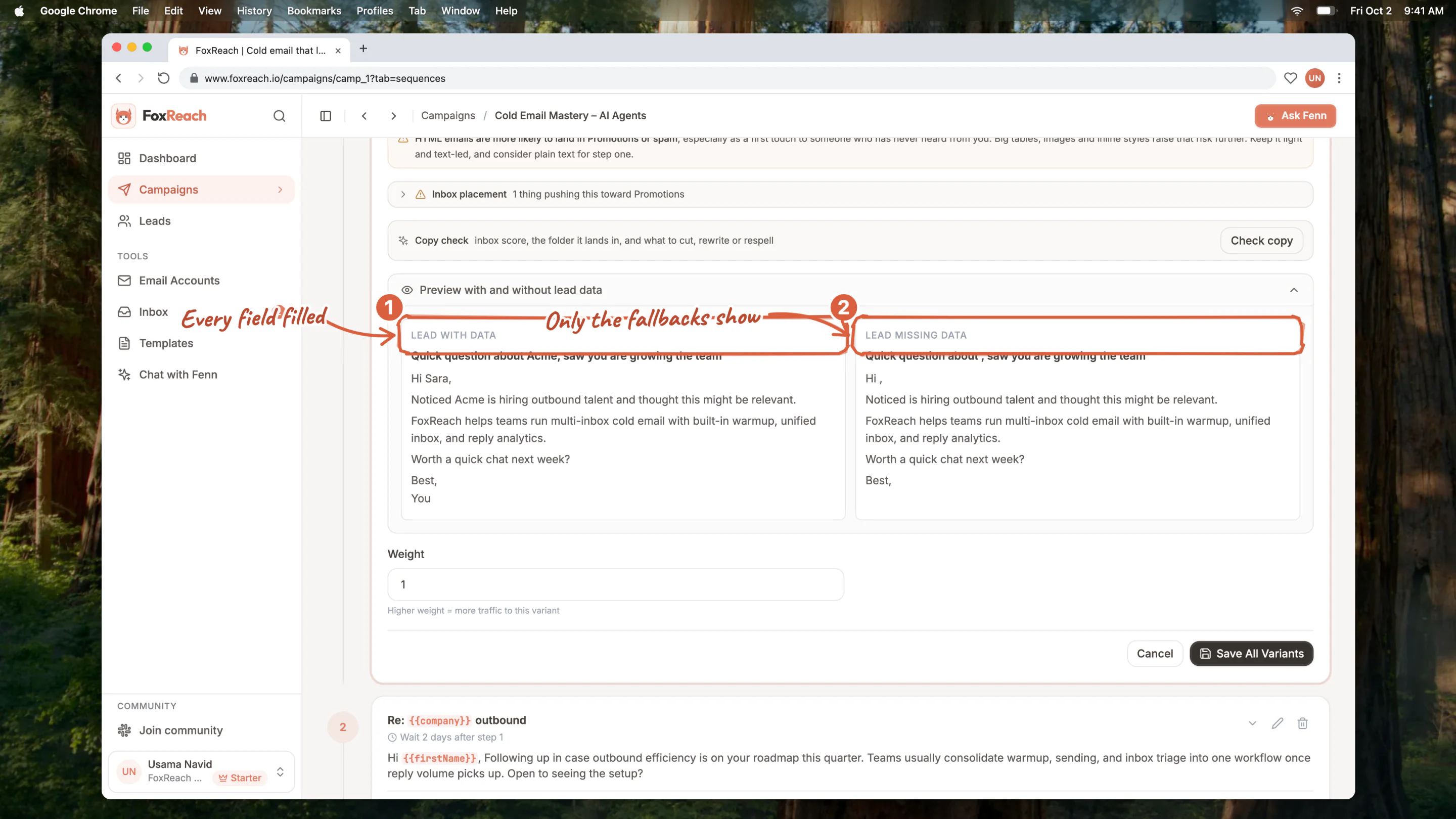The width and height of the screenshot is (1456, 819).
Task: Go forward with the breadcrumb right chevron
Action: tap(394, 116)
